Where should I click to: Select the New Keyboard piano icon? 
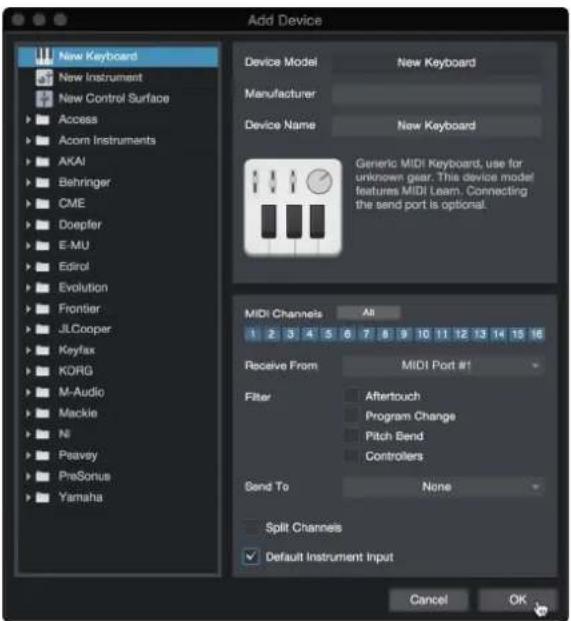pyautogui.click(x=44, y=56)
